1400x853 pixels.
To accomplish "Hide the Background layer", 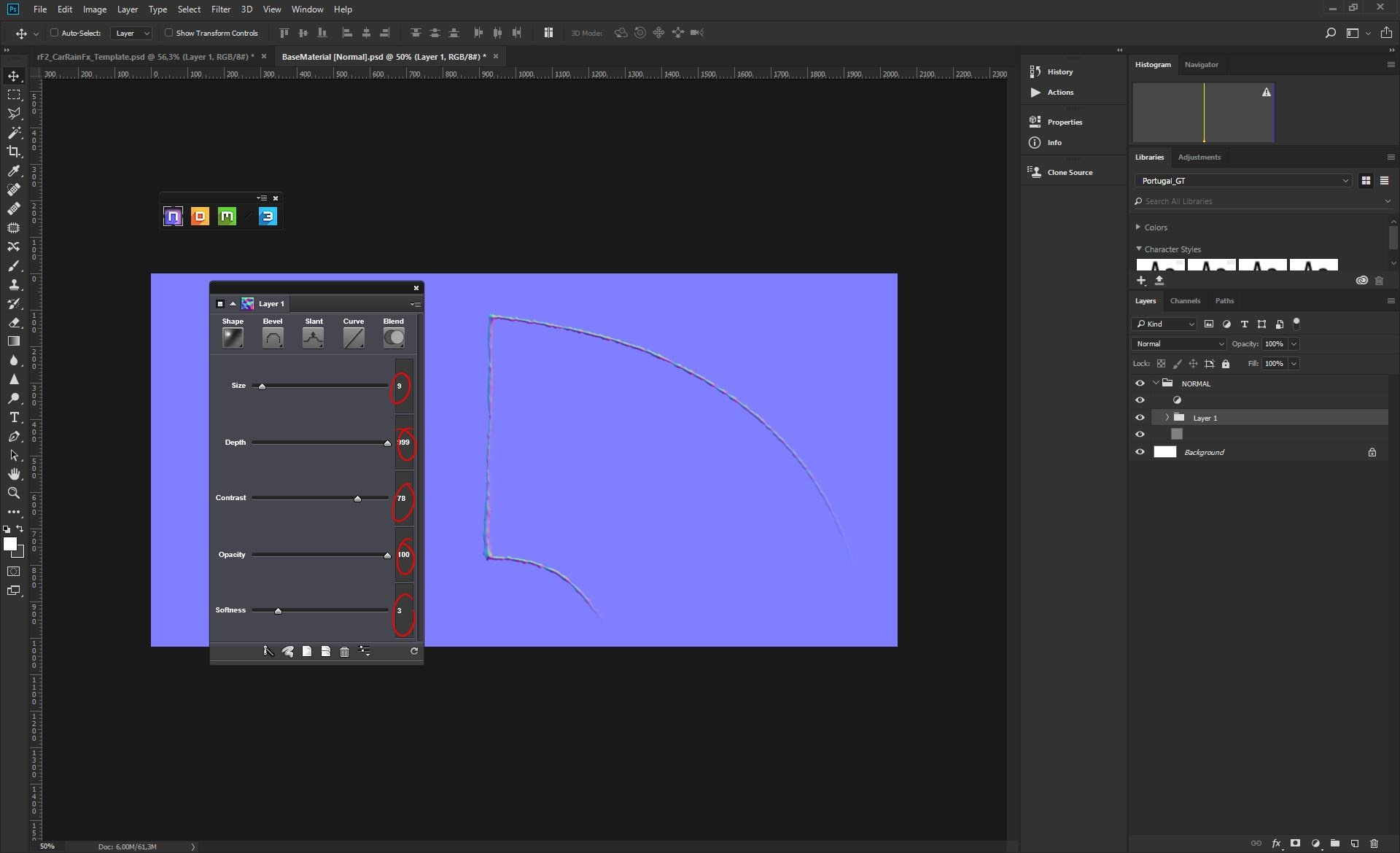I will pos(1140,452).
